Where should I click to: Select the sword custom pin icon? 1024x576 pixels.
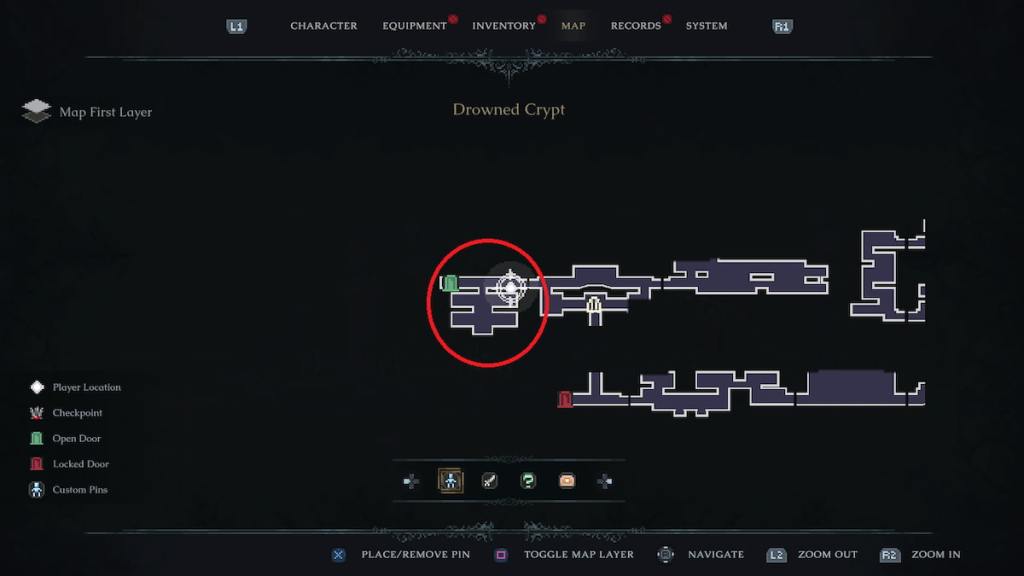pyautogui.click(x=489, y=481)
